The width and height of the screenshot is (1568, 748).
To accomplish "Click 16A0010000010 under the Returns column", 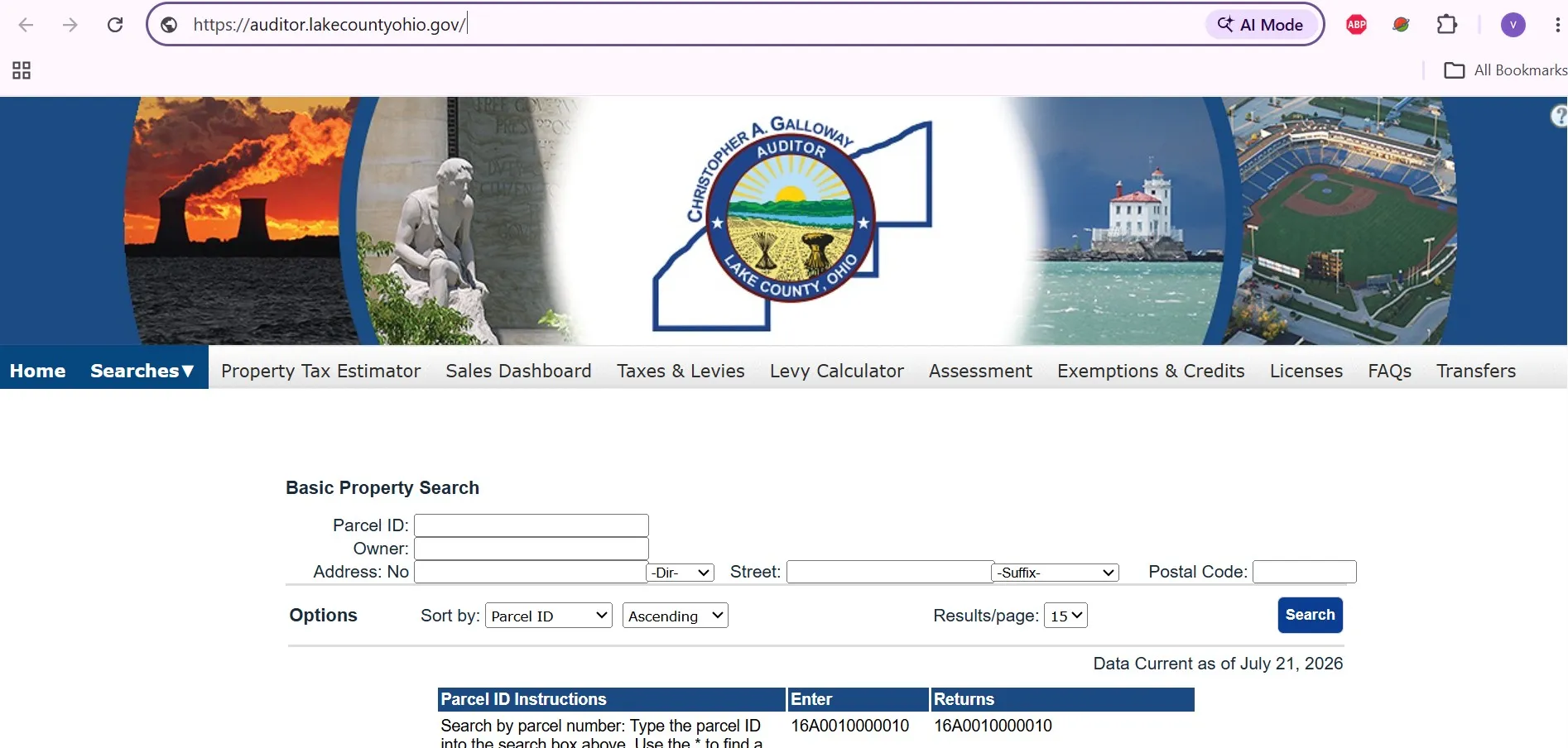I will (x=993, y=726).
